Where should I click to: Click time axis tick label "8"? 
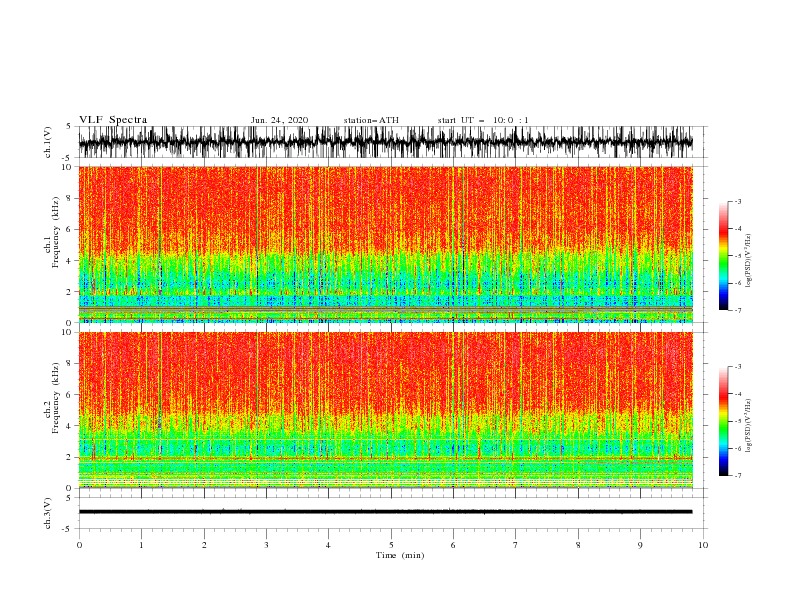click(578, 545)
